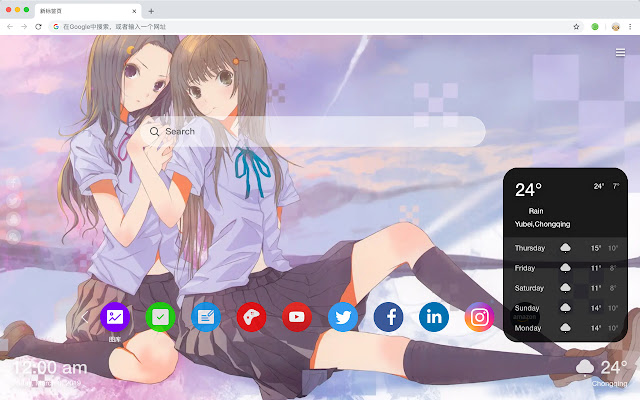Screen dimensions: 640x400
Task: Click the green extension icon in toolbar
Action: tap(595, 27)
